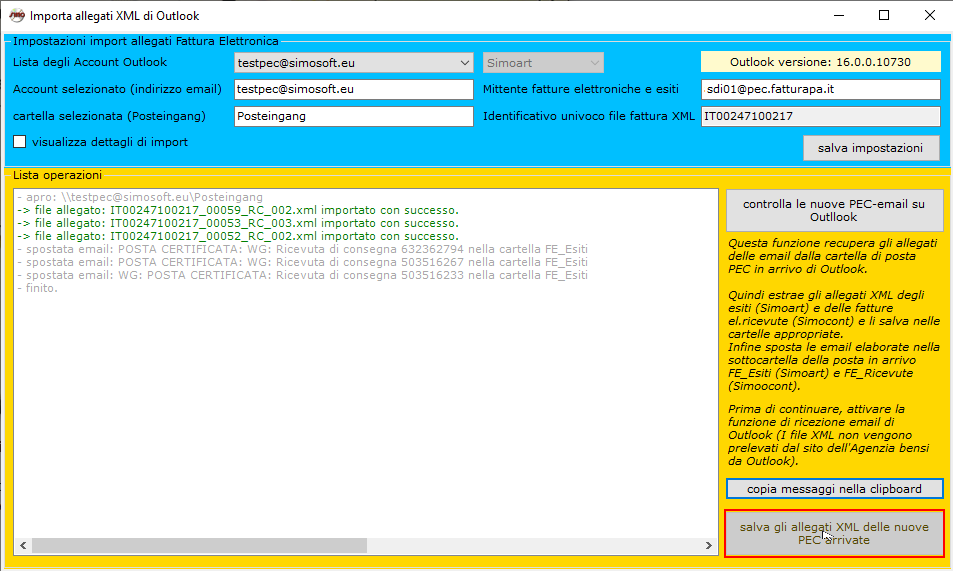The image size is (953, 571).
Task: Click the operations list scrollbar left arrow
Action: click(23, 546)
